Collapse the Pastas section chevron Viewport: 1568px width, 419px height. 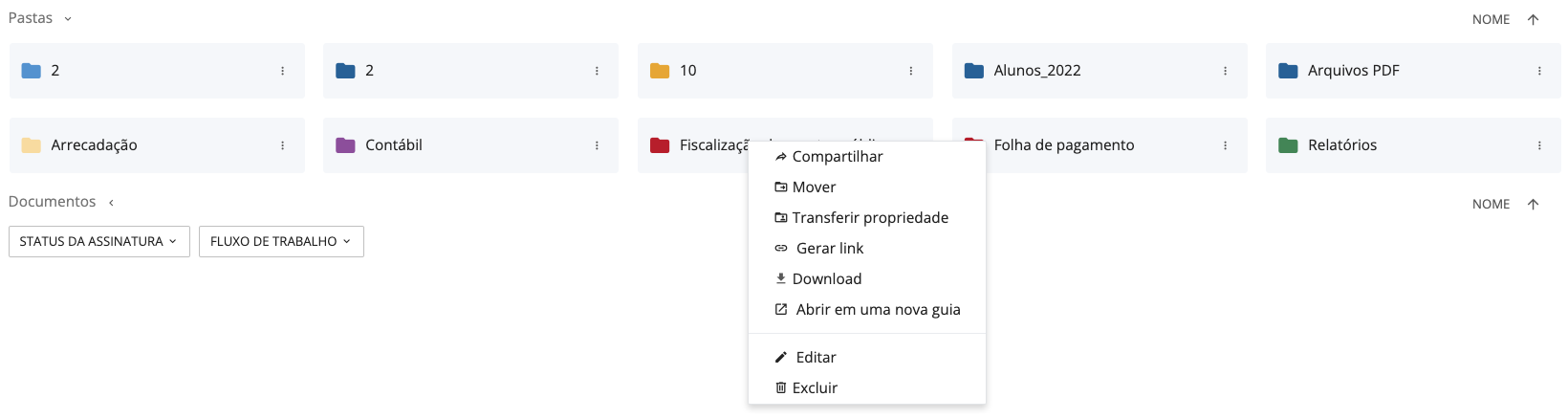(x=68, y=19)
